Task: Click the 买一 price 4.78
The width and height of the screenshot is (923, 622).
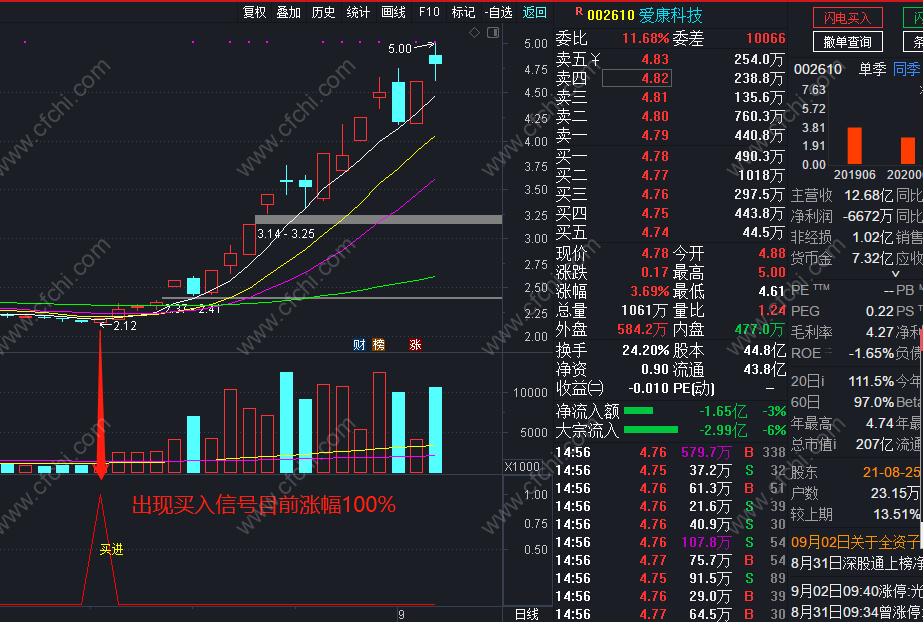Action: pos(655,157)
